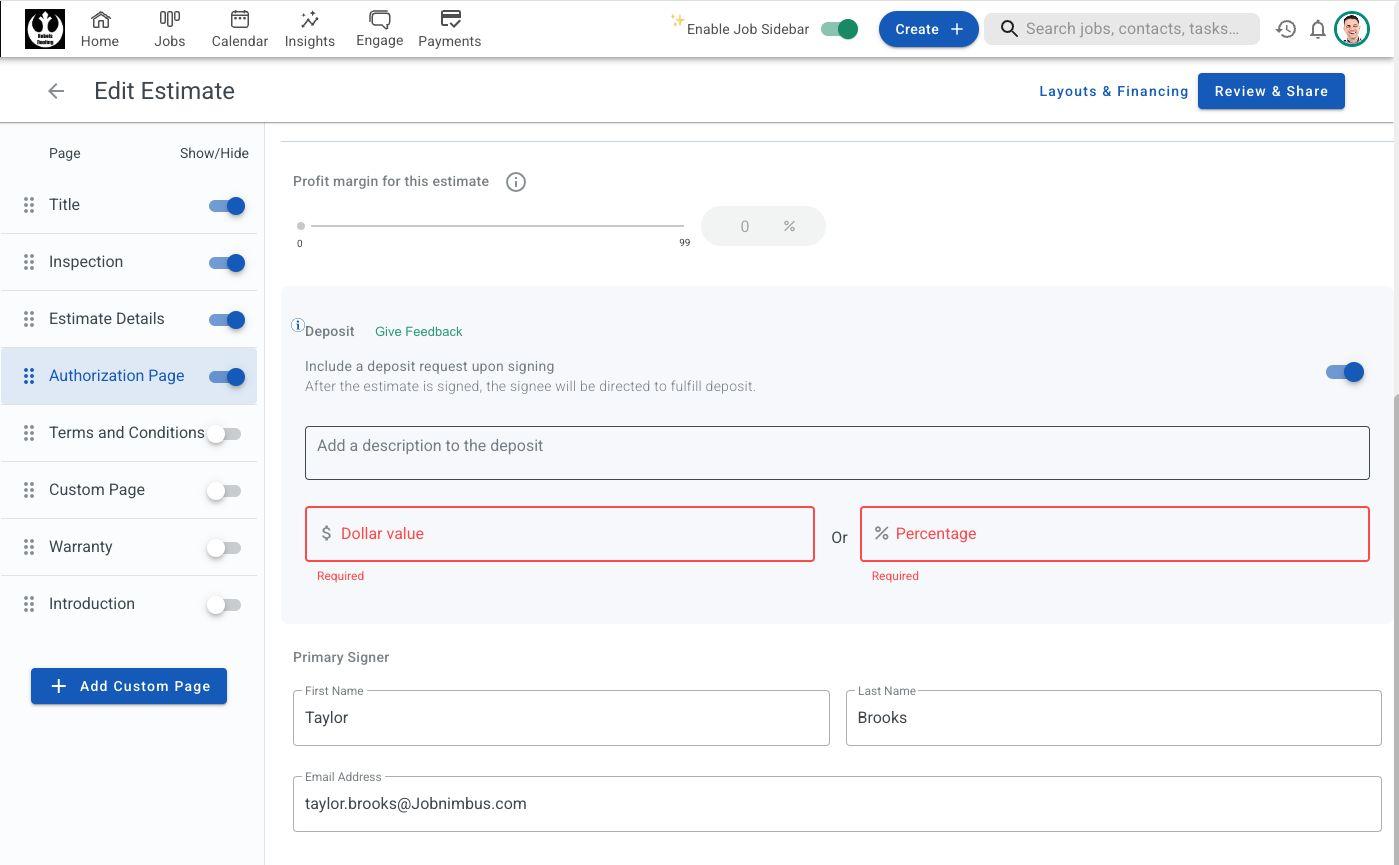Open the Create button menu
The image size is (1399, 865).
coord(928,29)
